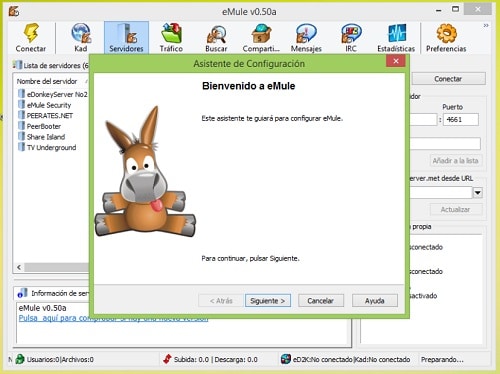Select eDonkeyServer No2 in server list
Screen dimensions: 500x374
pos(57,94)
